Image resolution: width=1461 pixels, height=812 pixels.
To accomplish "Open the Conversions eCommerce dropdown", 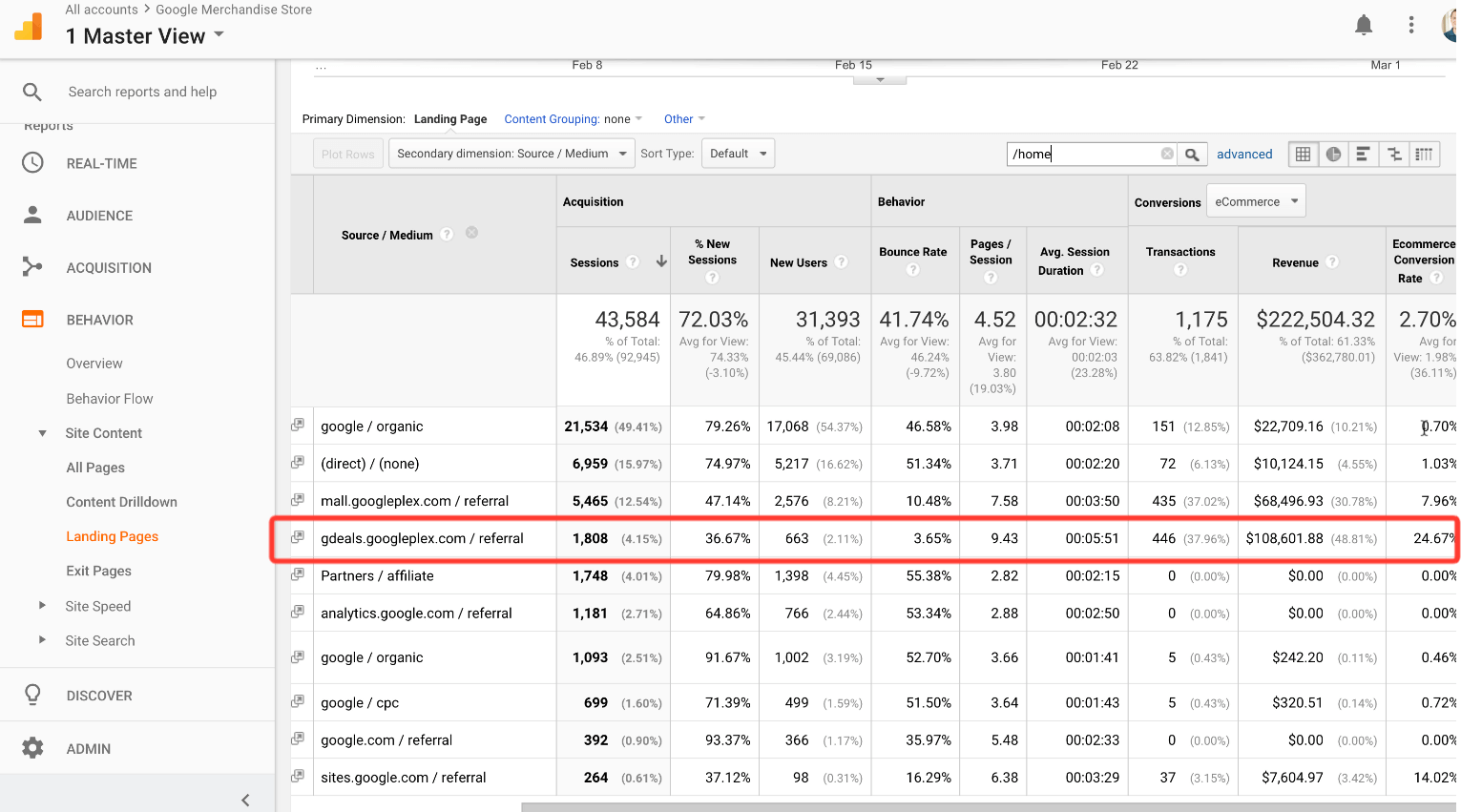I will [1256, 201].
